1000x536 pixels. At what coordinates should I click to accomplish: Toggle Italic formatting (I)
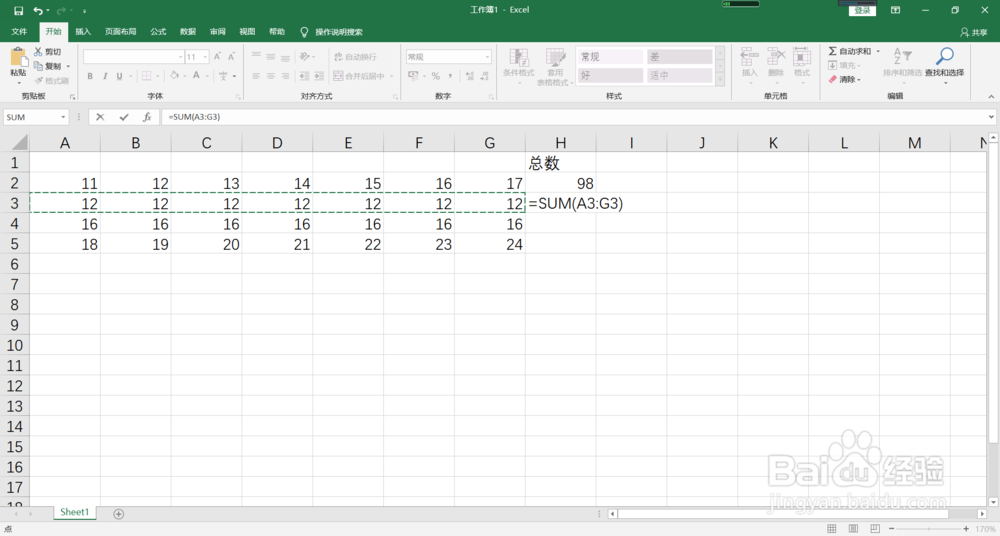pyautogui.click(x=105, y=76)
